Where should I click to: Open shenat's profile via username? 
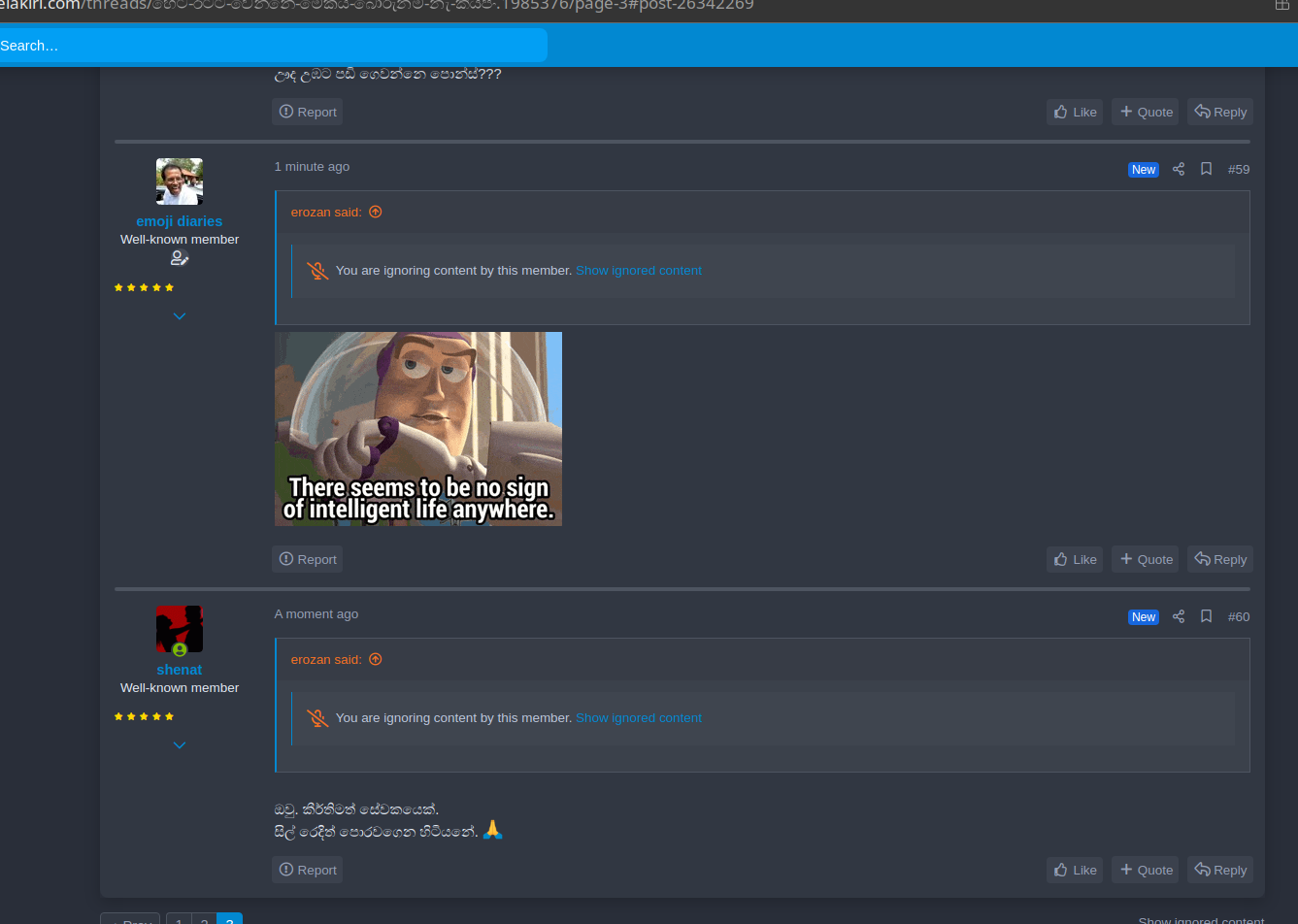click(180, 670)
